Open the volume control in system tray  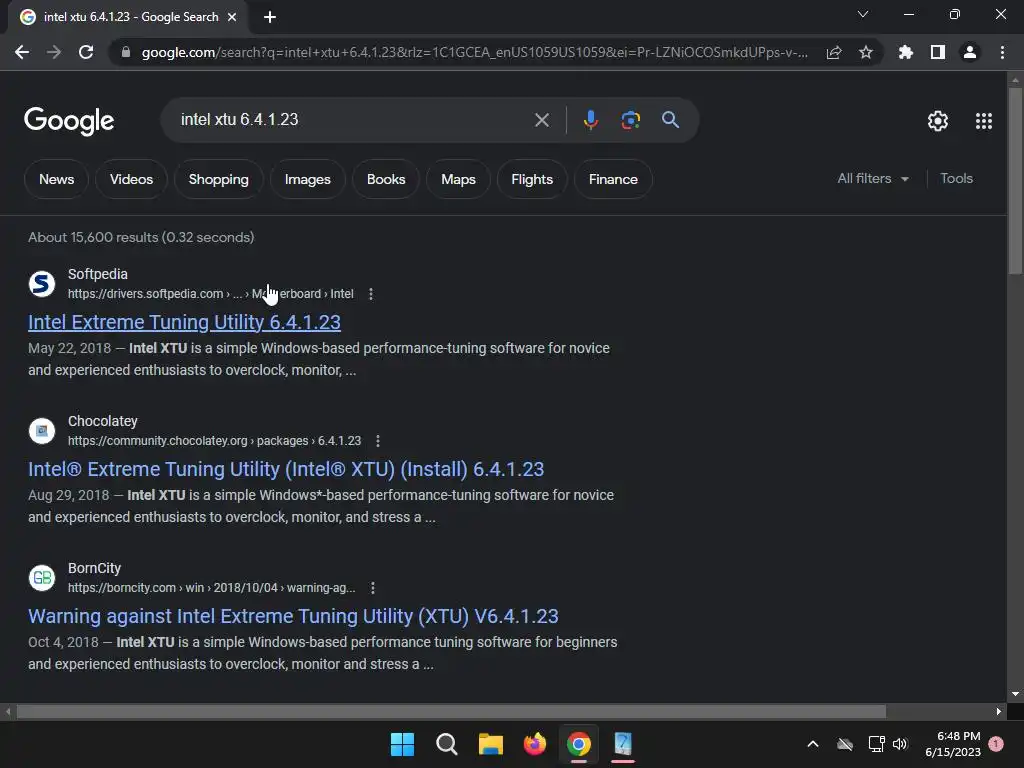(900, 744)
